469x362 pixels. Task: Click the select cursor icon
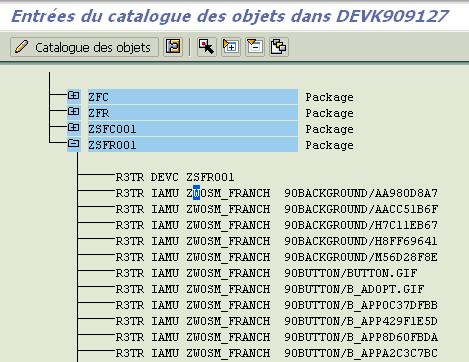pos(206,47)
